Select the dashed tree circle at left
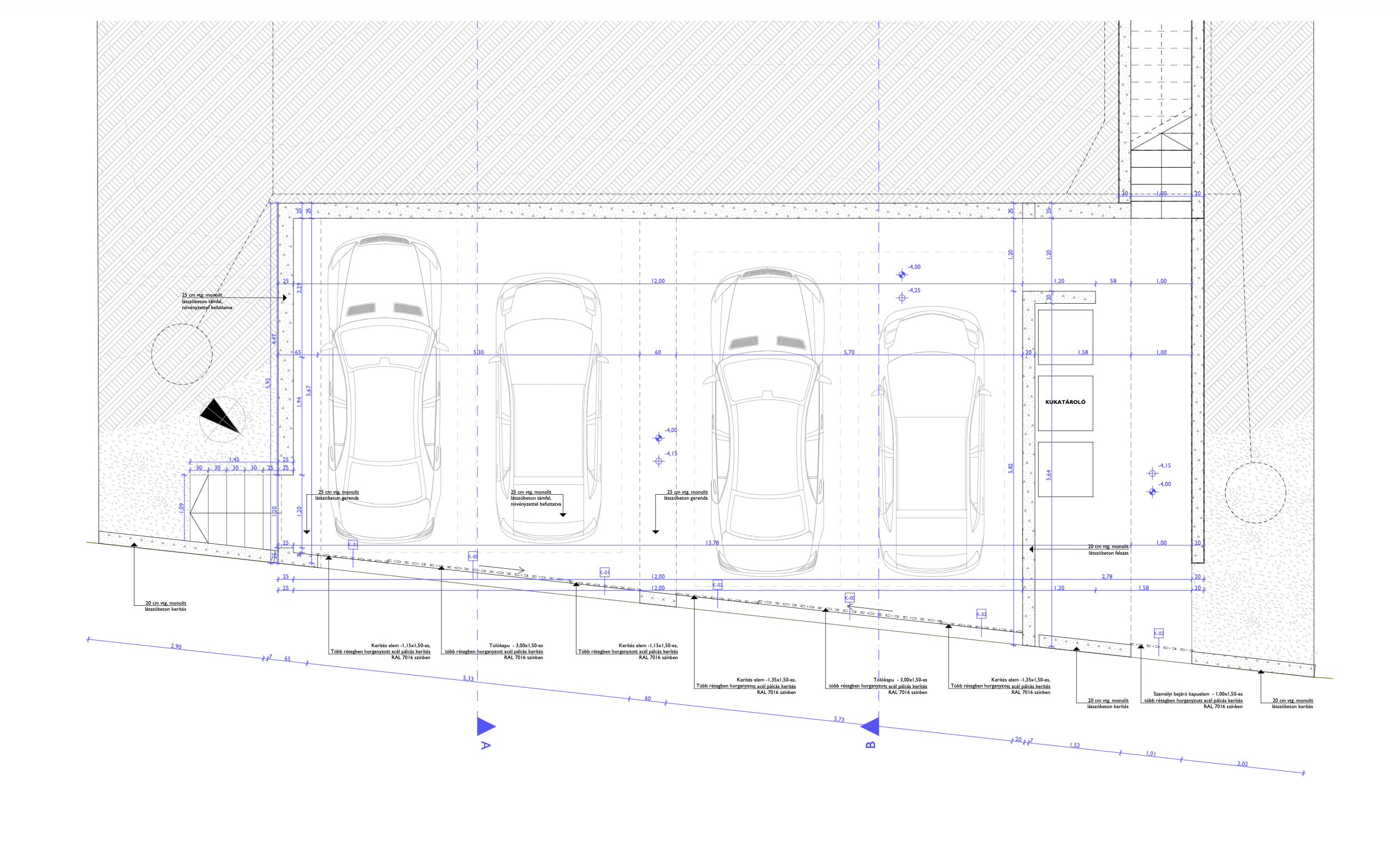Image resolution: width=1400 pixels, height=860 pixels. click(x=182, y=354)
